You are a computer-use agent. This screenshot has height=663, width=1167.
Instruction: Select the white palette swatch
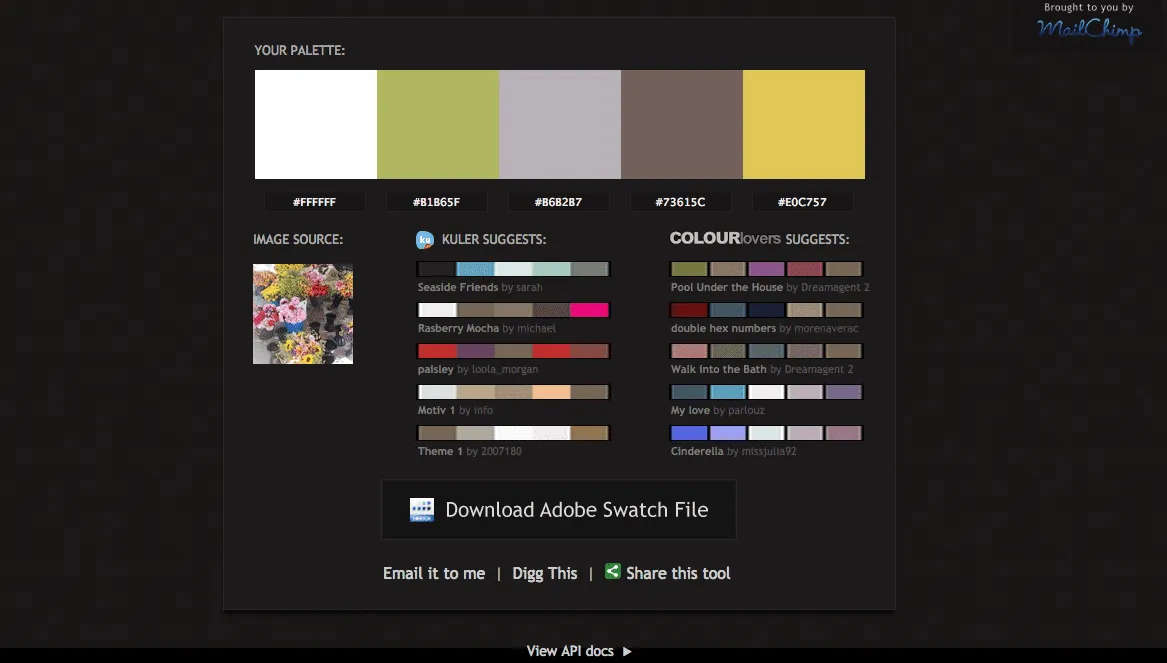316,125
